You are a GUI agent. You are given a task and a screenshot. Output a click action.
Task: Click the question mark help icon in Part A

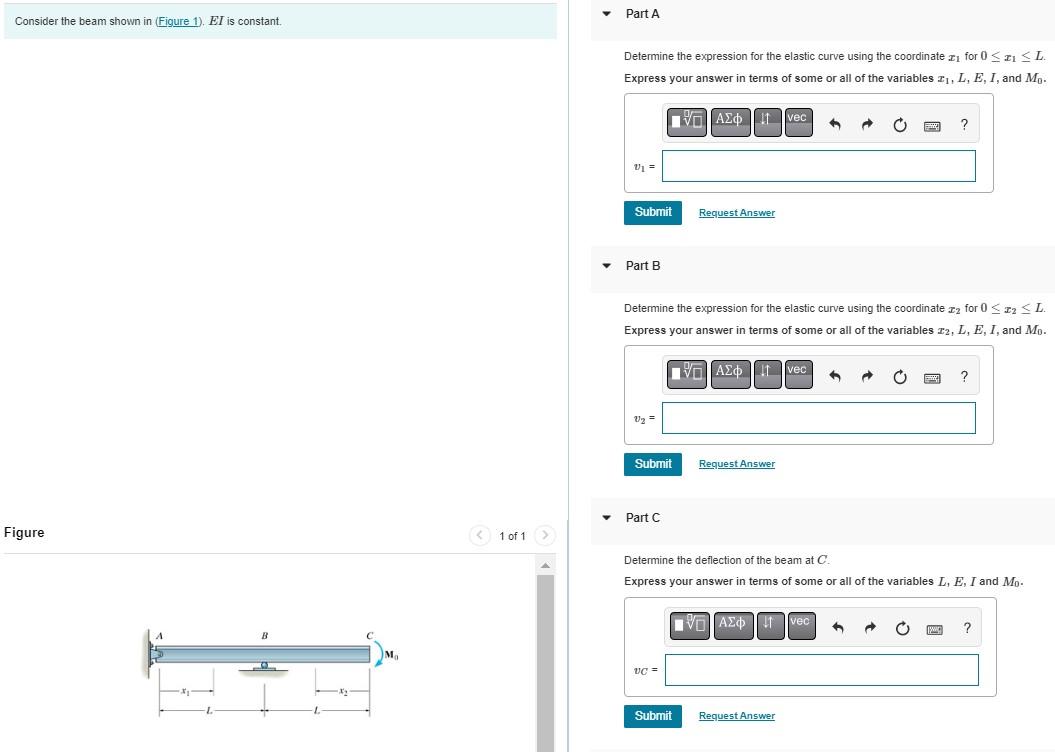(x=963, y=124)
